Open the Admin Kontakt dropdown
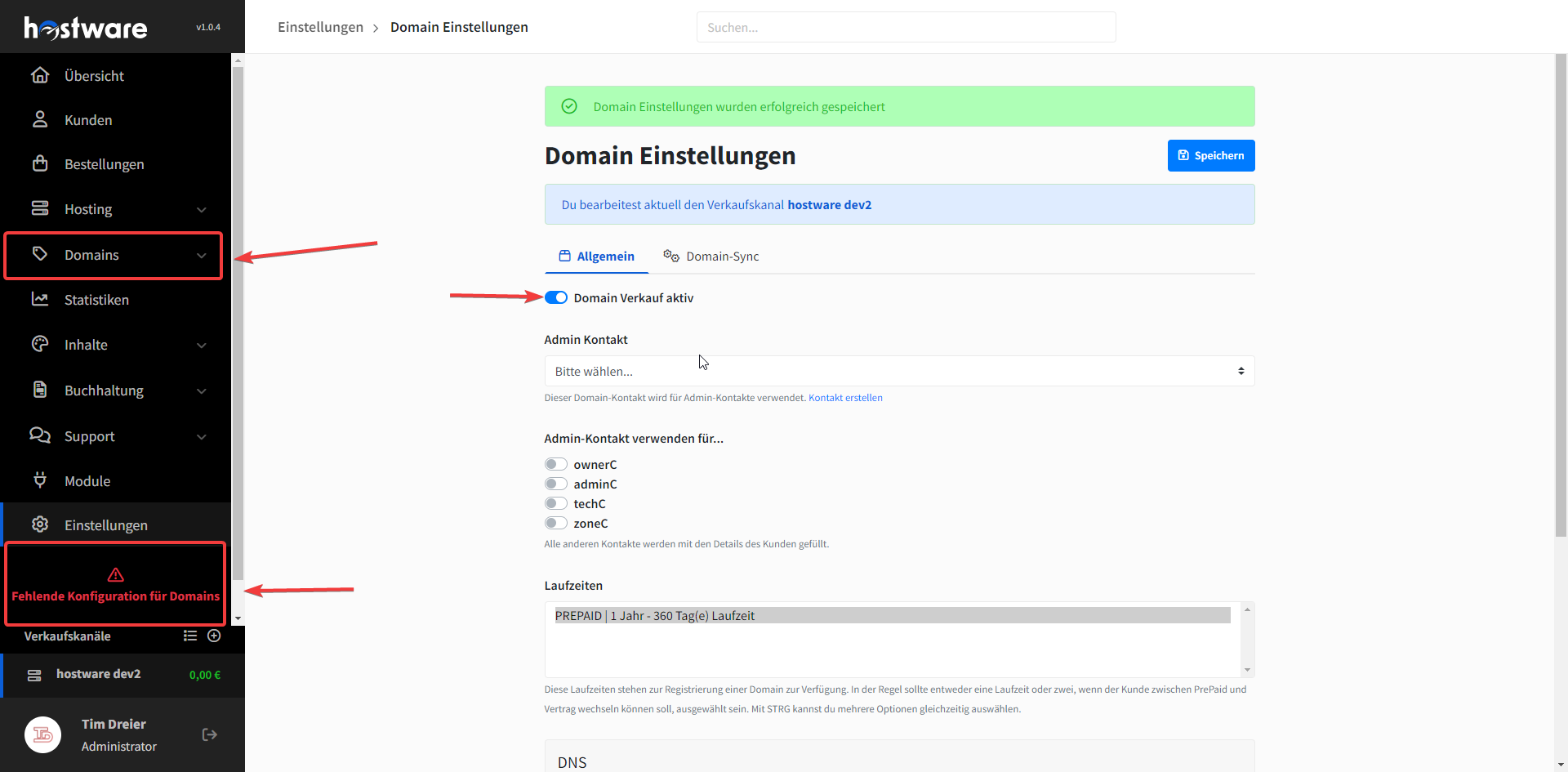 pos(898,371)
